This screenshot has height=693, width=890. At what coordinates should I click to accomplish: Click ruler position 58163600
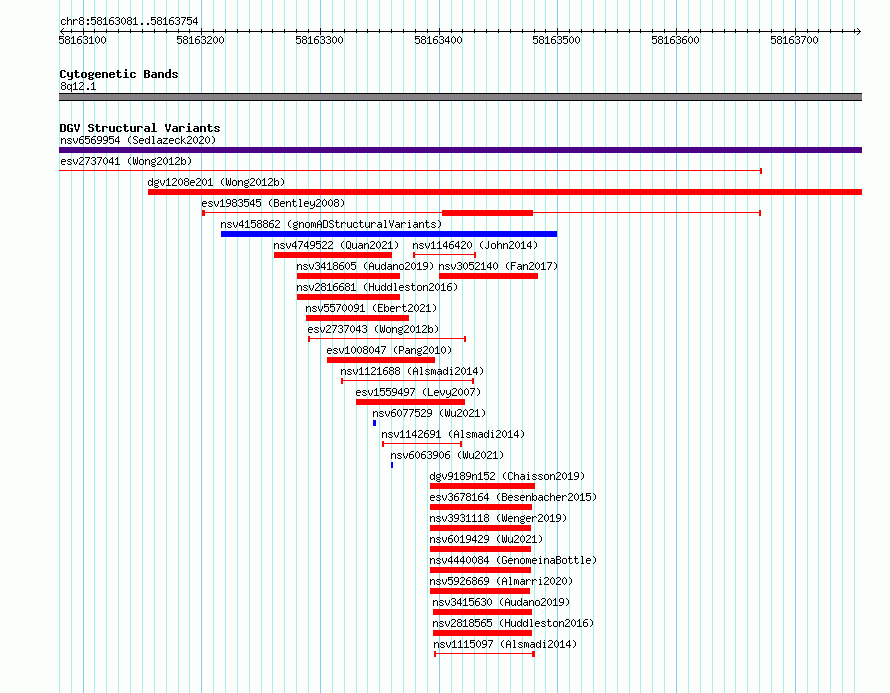click(x=675, y=40)
